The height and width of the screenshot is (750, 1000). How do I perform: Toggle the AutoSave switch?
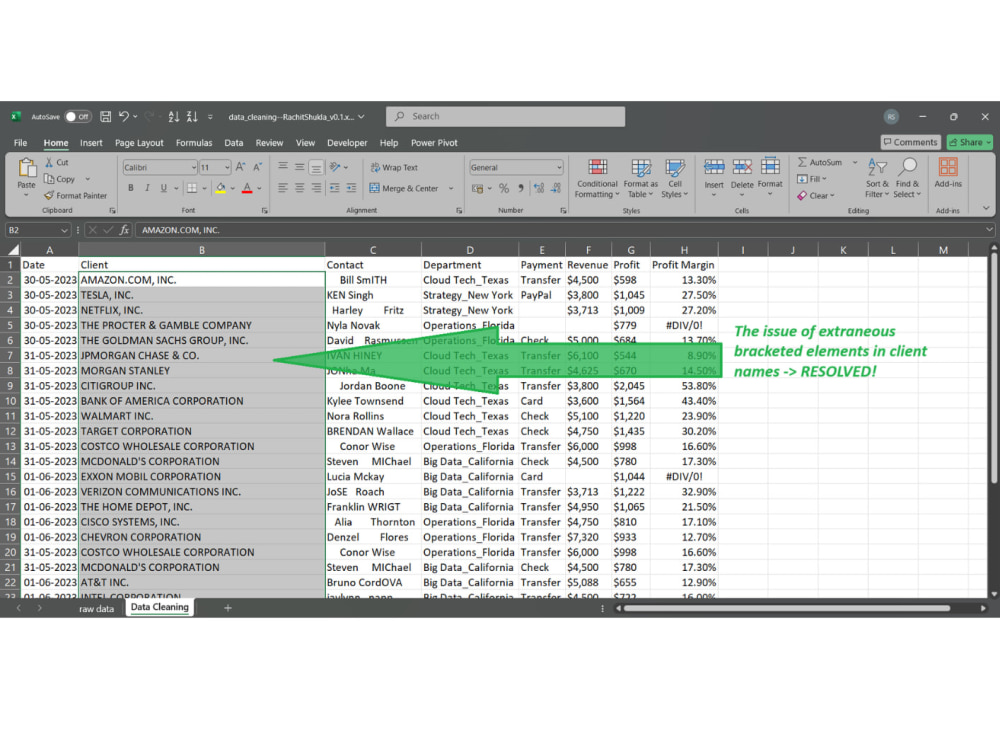(x=78, y=117)
